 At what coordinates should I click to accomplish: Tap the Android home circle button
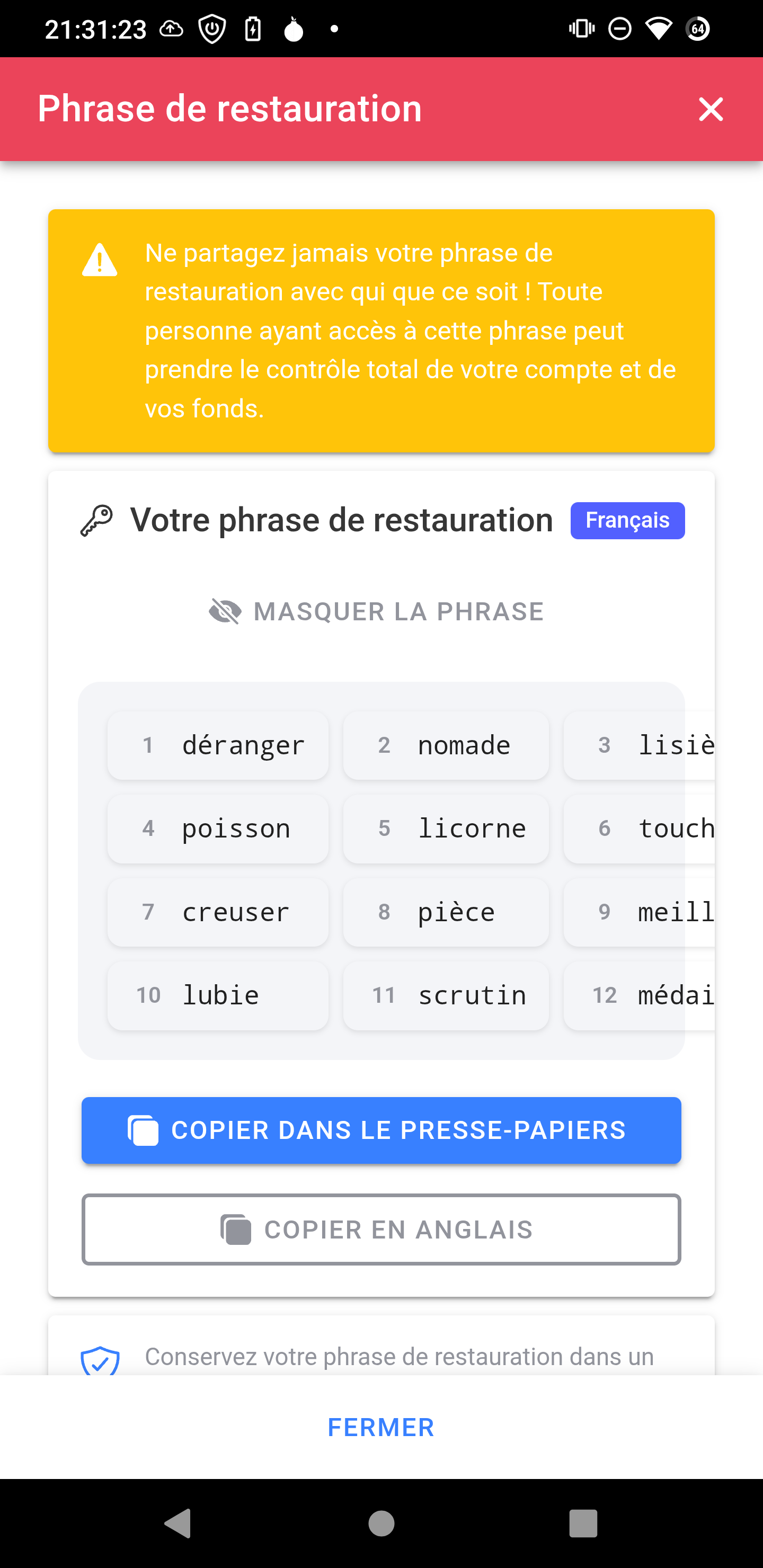(381, 1523)
